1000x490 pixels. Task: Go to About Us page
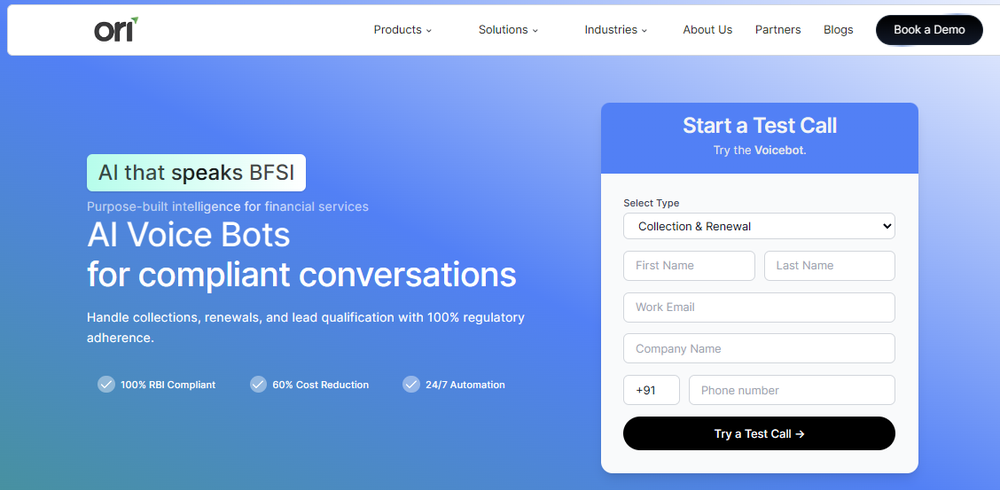708,30
